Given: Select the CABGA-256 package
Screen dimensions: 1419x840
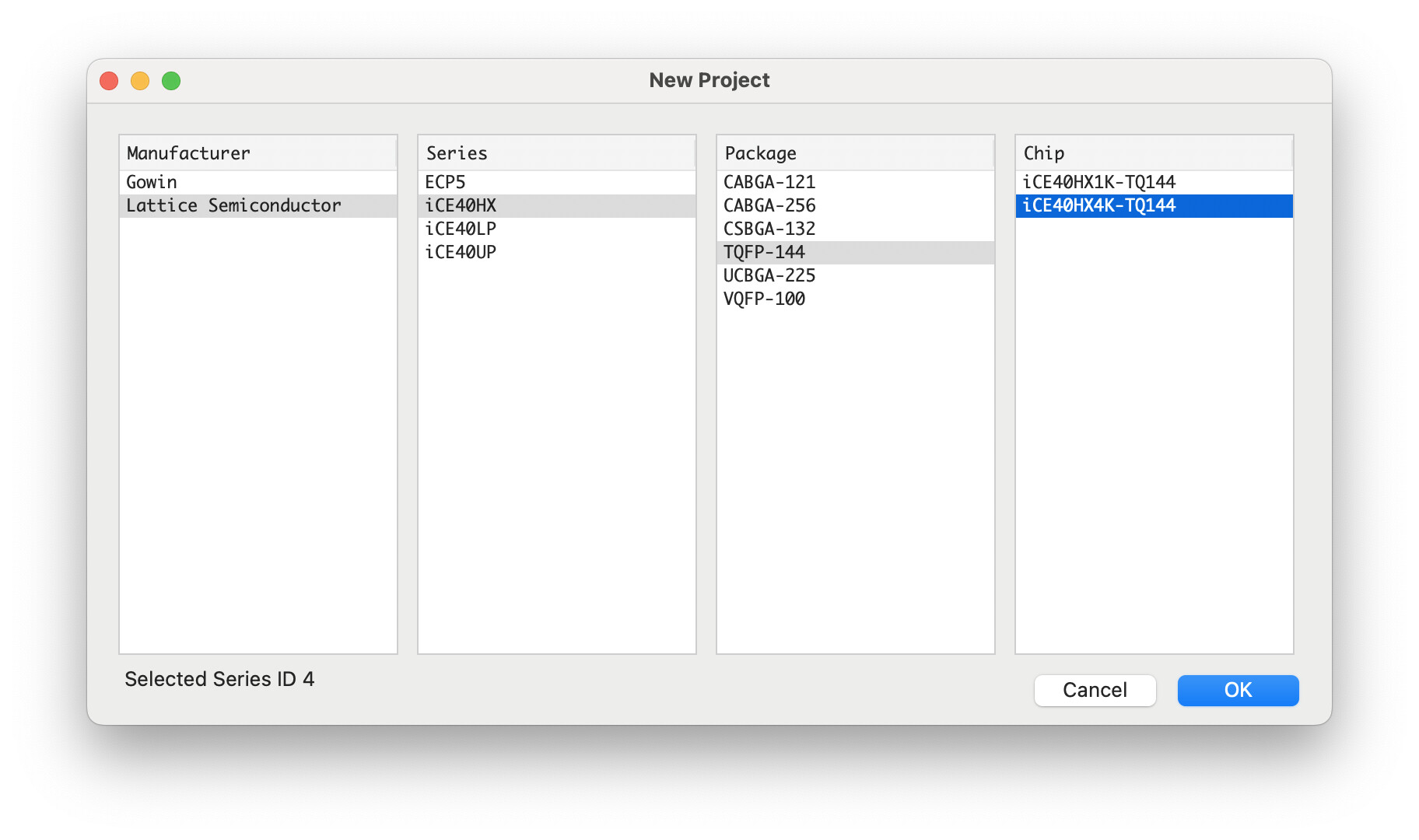Looking at the screenshot, I should pos(856,205).
